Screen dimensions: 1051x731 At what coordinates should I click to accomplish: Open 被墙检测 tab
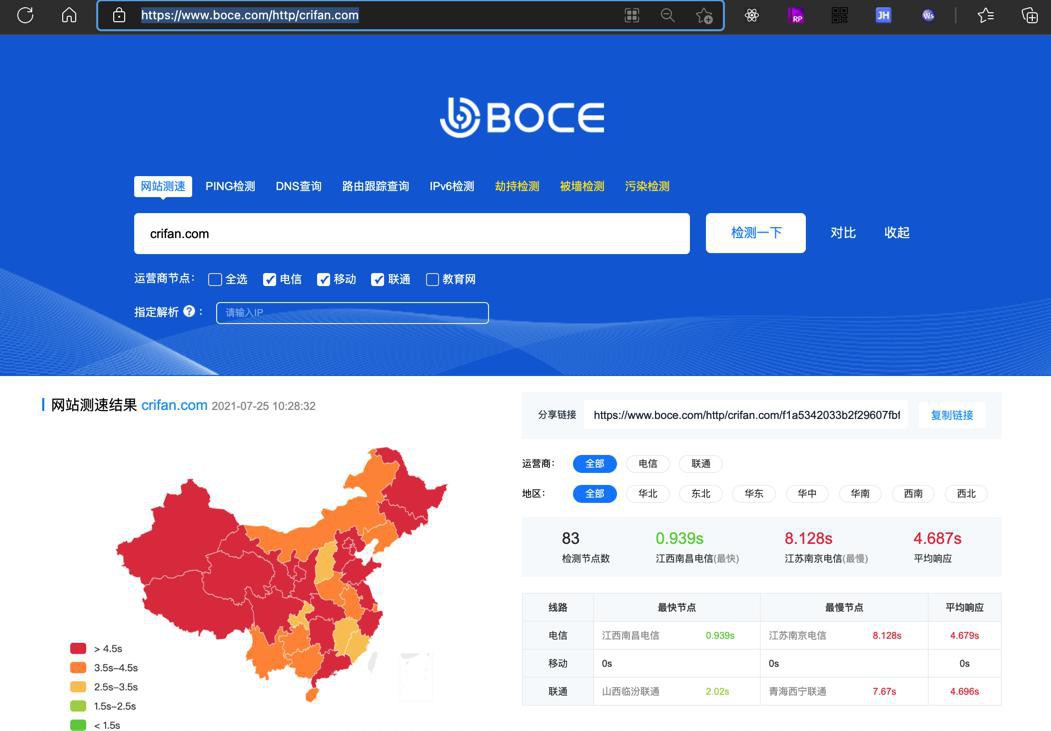pyautogui.click(x=582, y=186)
